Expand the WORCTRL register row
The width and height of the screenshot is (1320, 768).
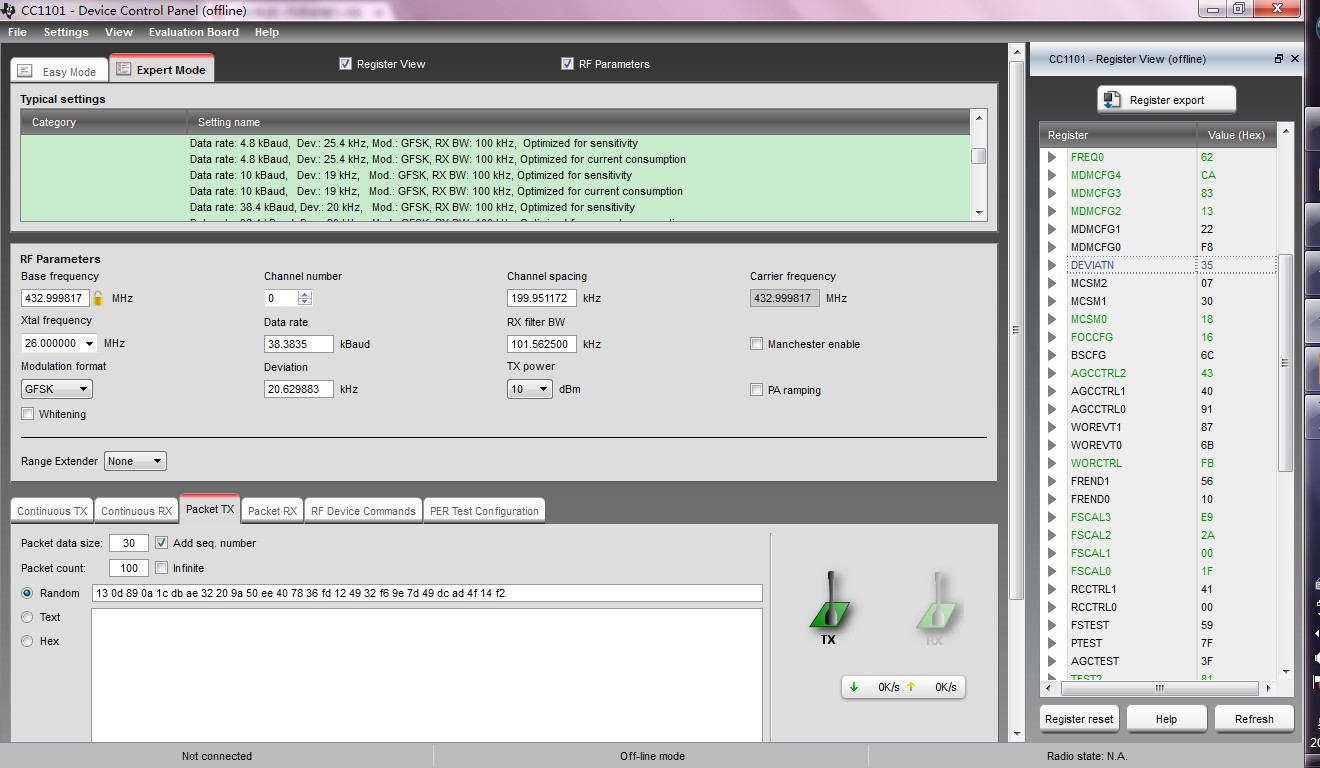coord(1052,463)
